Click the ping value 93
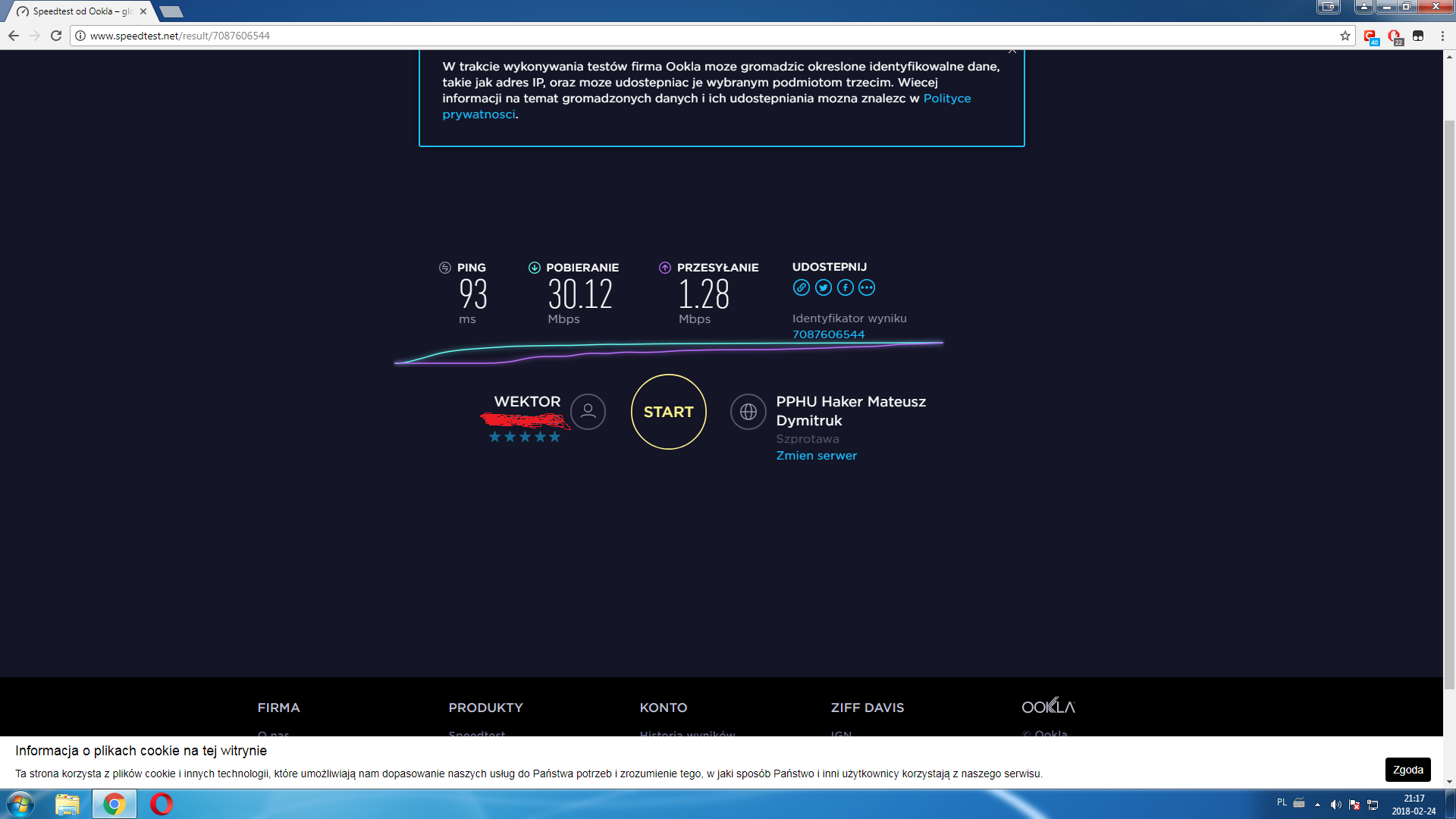 pos(473,294)
